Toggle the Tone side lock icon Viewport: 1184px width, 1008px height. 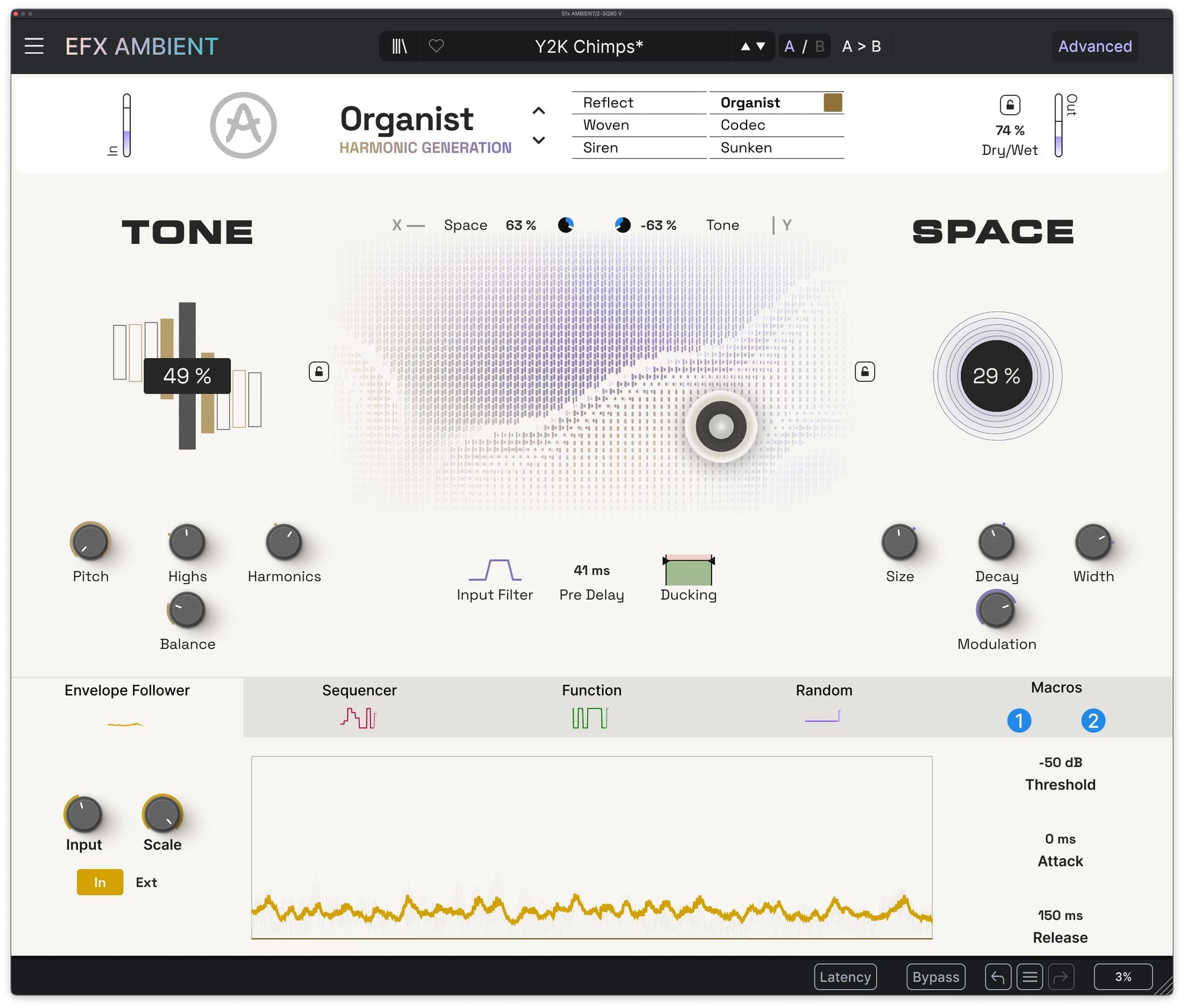318,372
